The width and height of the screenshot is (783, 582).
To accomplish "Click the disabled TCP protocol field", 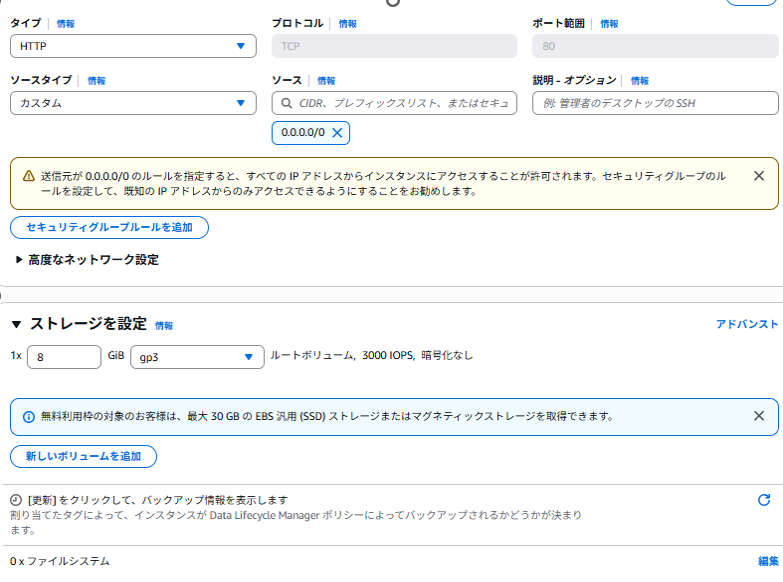I will 394,46.
